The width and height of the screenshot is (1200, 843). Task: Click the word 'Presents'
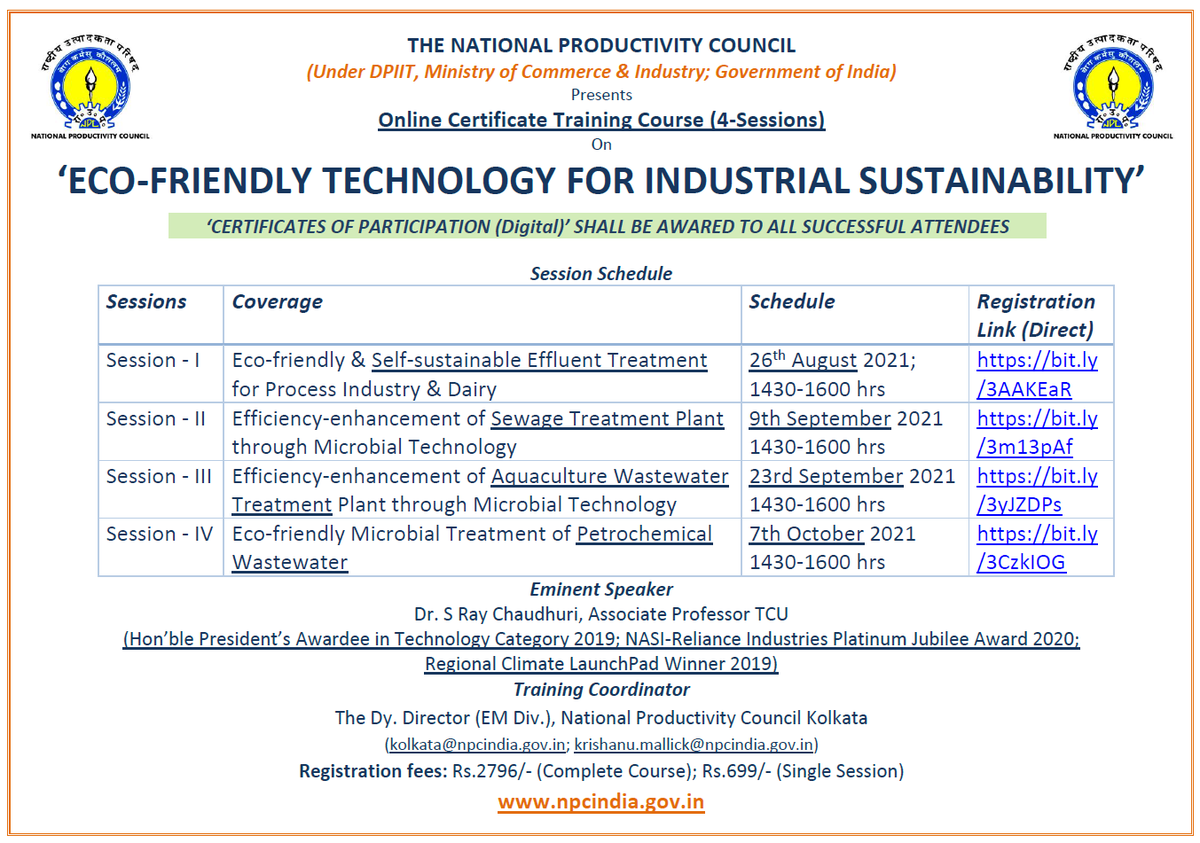pos(601,95)
